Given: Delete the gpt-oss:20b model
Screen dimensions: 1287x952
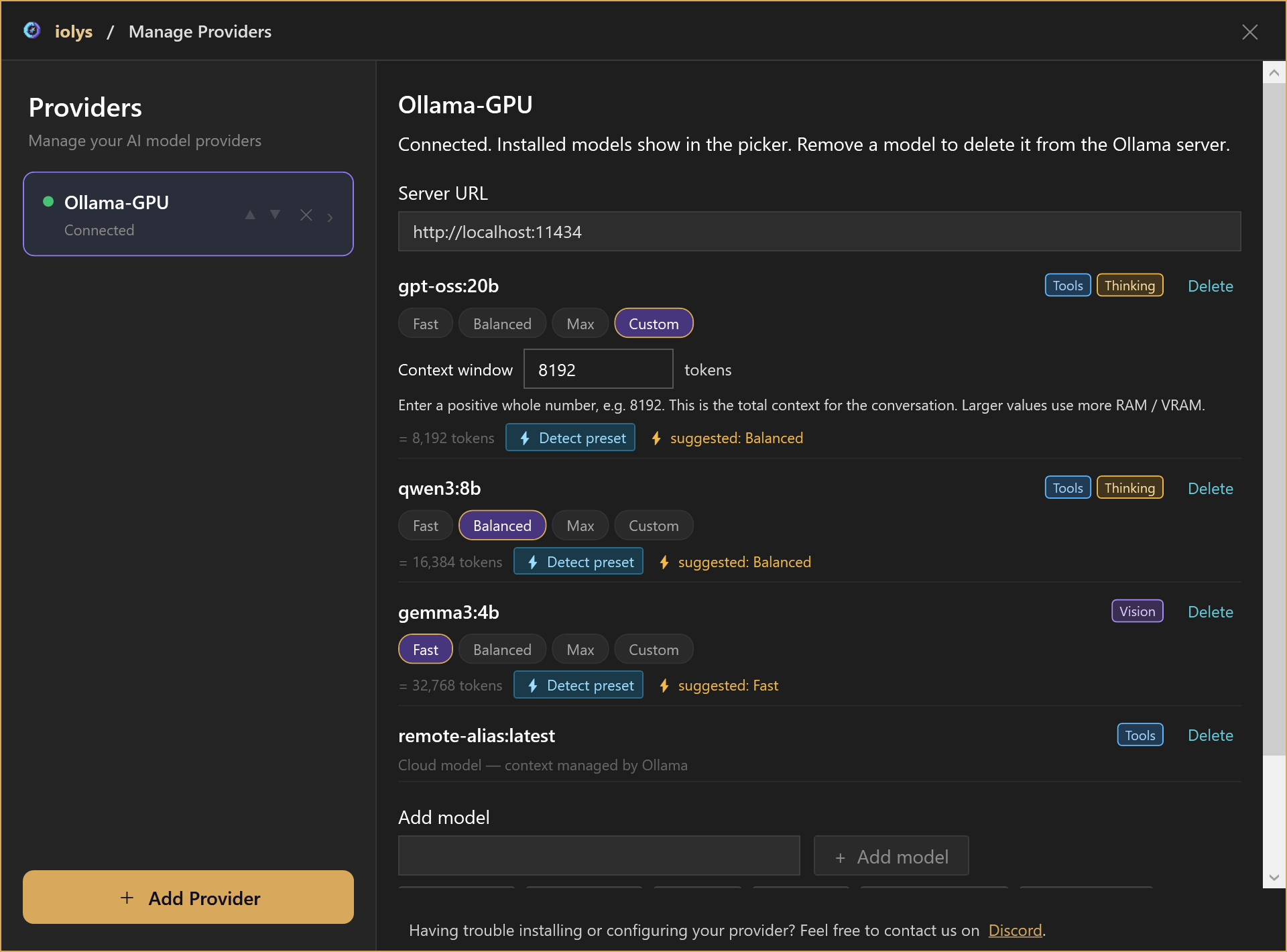Looking at the screenshot, I should click(x=1211, y=286).
